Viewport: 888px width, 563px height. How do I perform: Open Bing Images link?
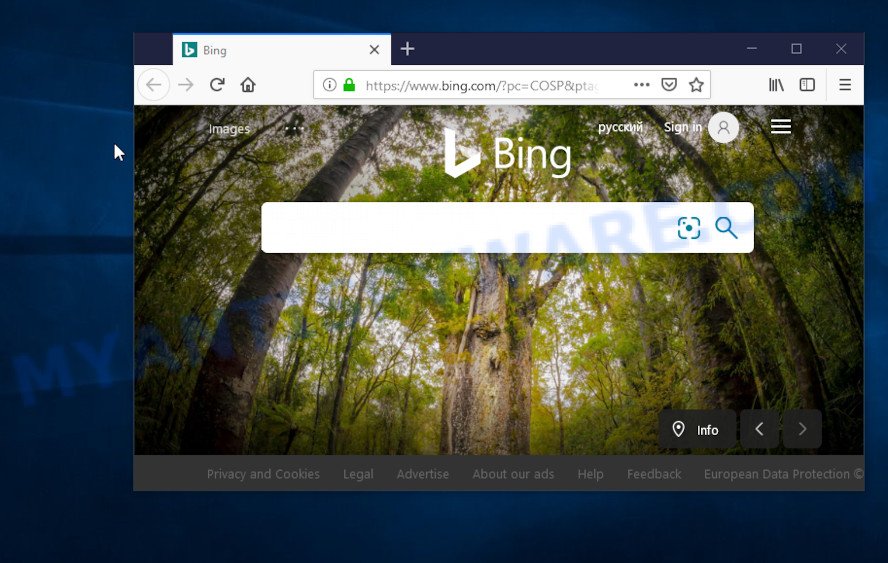(229, 129)
